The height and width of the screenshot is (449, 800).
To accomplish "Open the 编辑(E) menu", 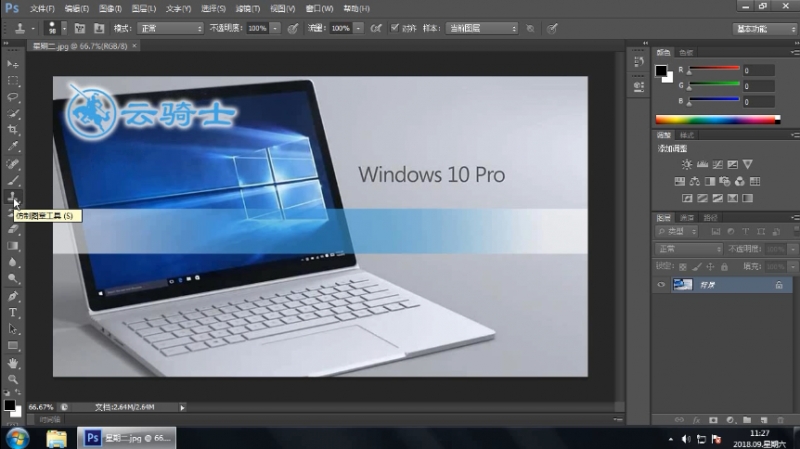I will 77,9.
